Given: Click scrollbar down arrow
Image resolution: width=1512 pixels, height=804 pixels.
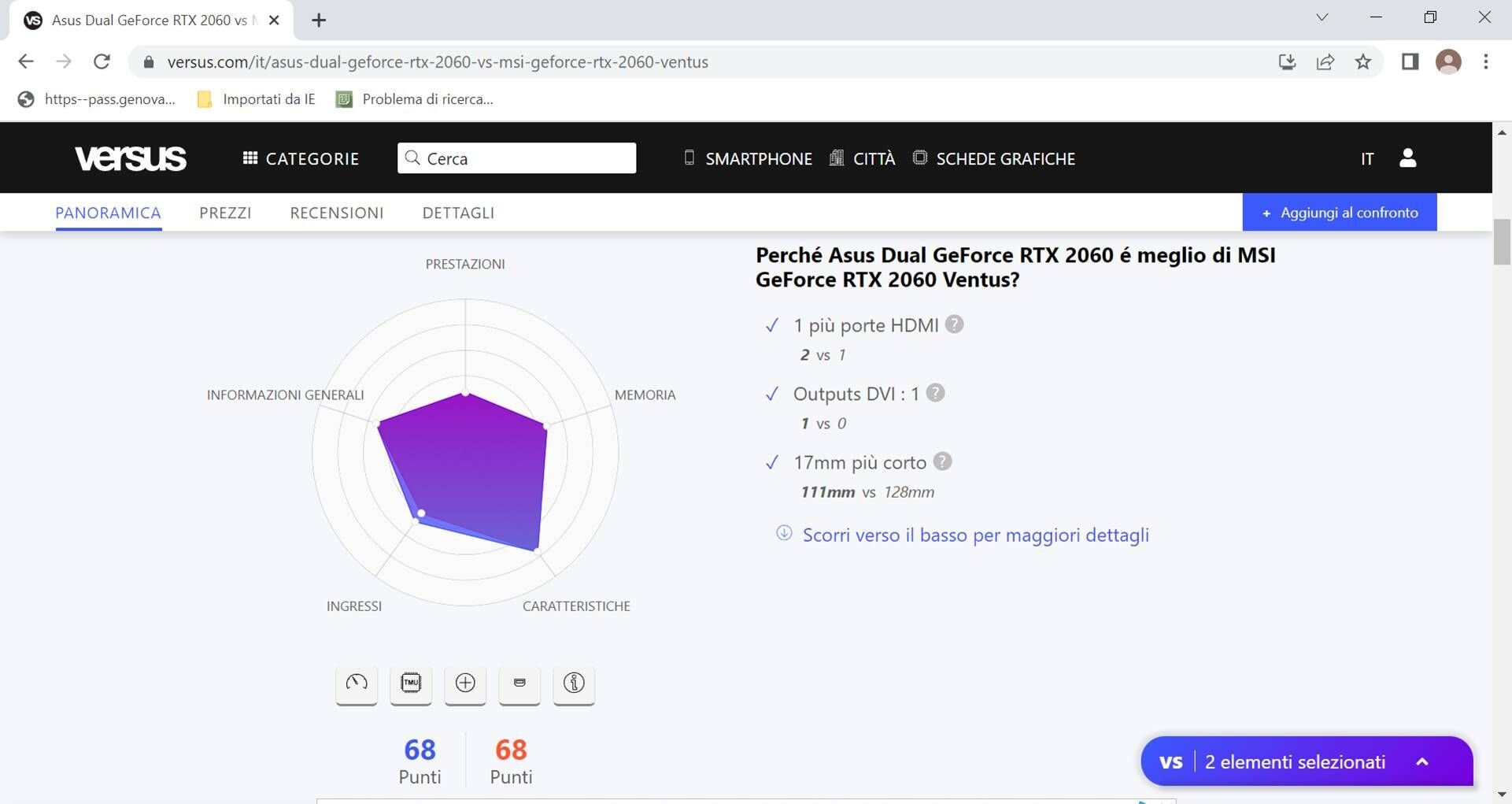Looking at the screenshot, I should [1502, 795].
